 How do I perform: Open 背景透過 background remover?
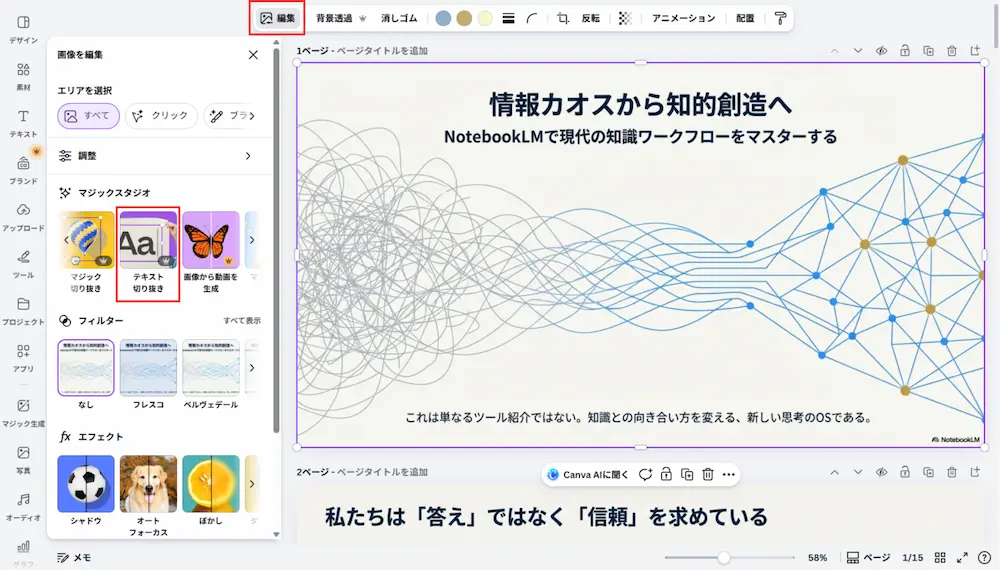click(341, 18)
